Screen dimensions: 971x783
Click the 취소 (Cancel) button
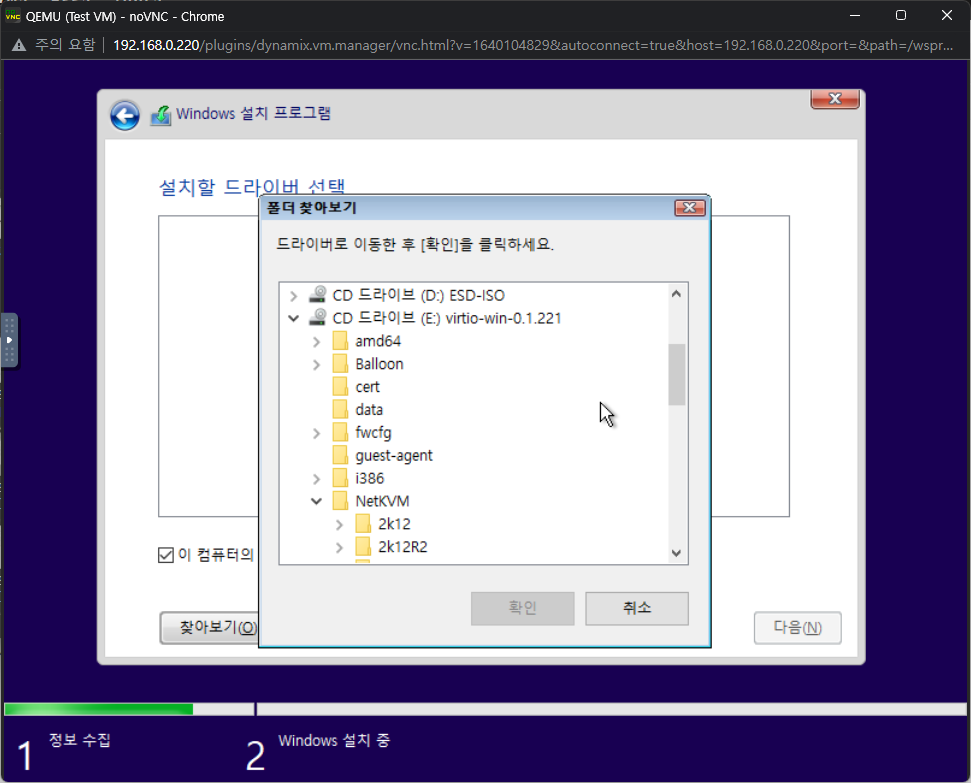pos(637,608)
